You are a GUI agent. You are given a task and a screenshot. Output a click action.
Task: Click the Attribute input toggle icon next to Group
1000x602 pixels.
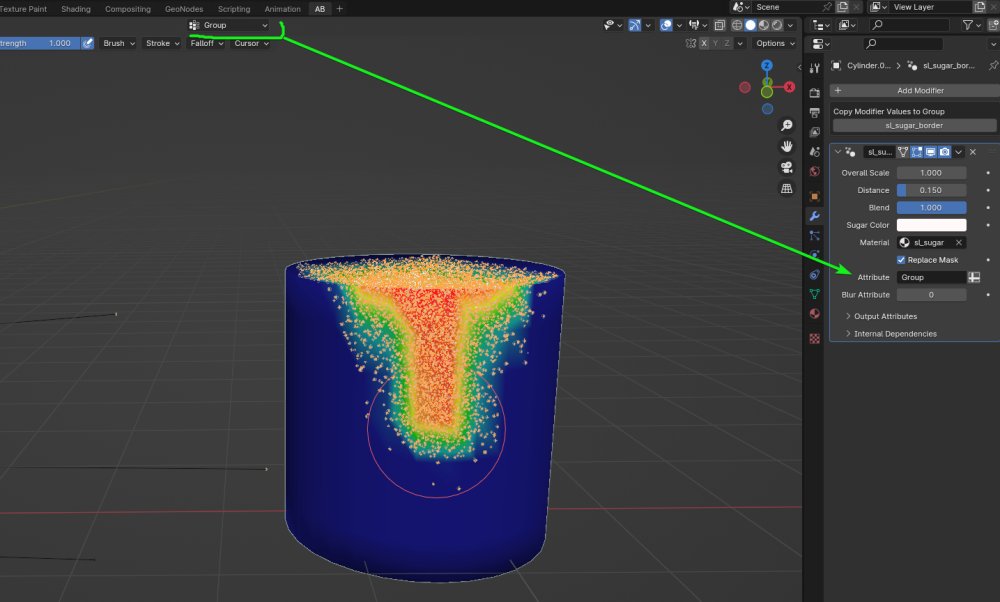(x=974, y=277)
